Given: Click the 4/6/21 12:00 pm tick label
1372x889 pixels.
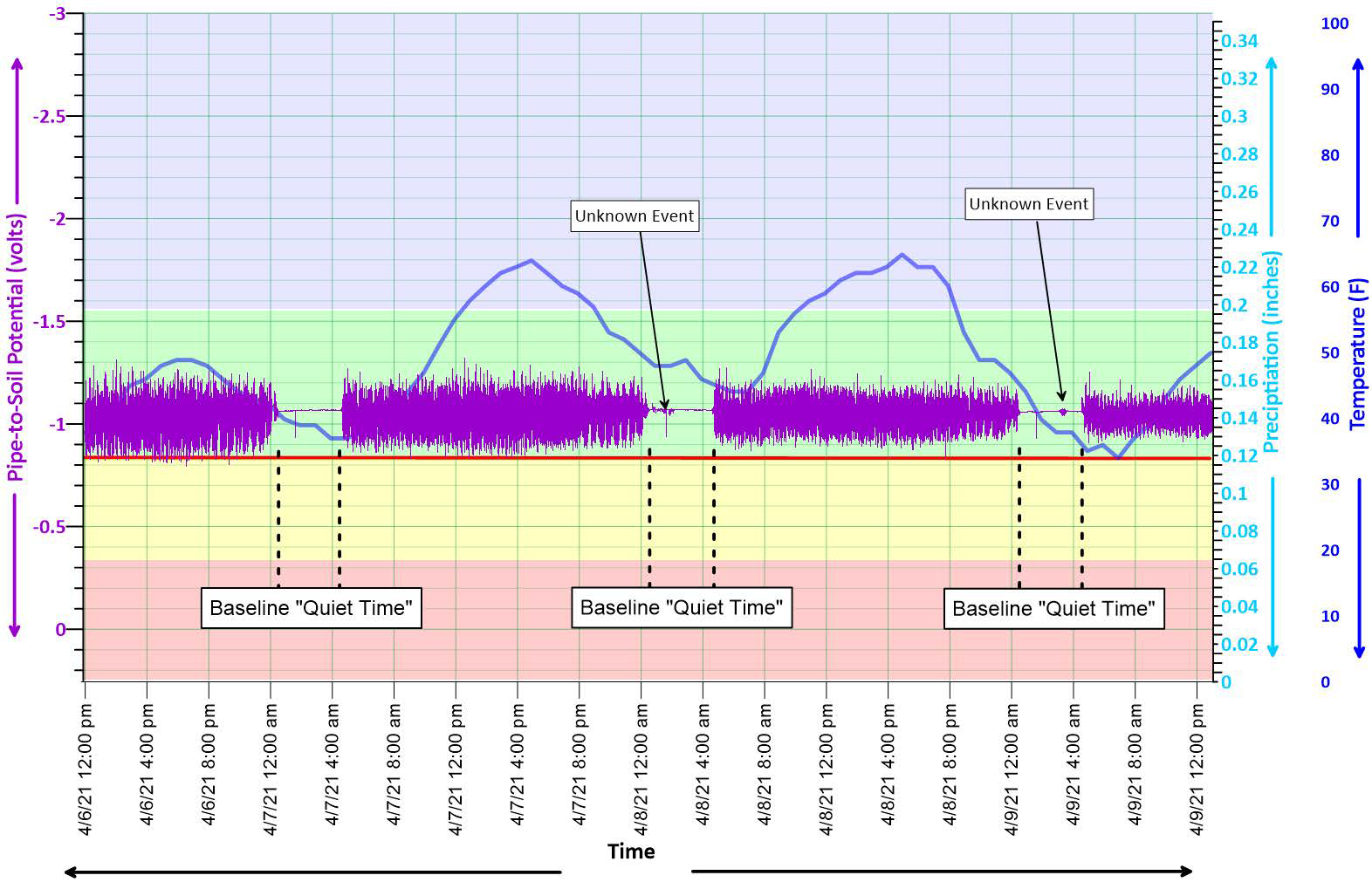Looking at the screenshot, I should pos(86,769).
